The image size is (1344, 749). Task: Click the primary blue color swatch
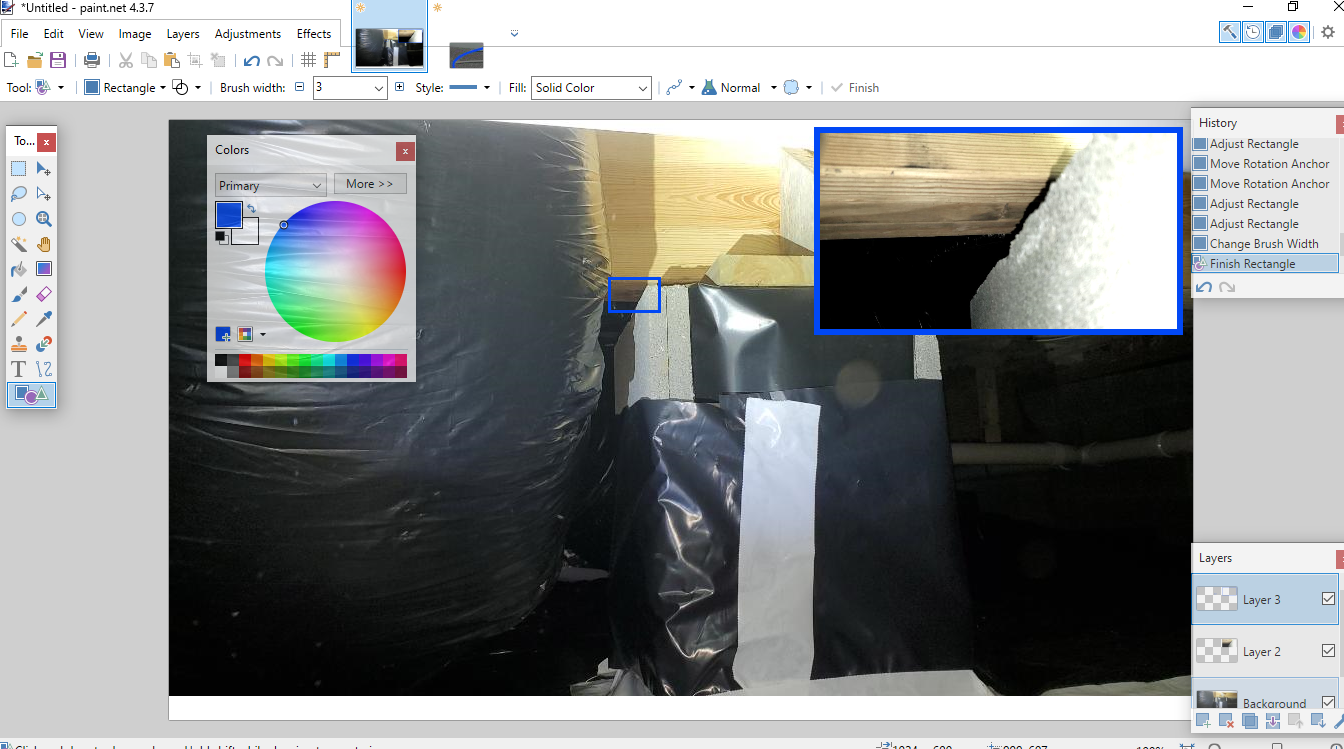point(228,214)
